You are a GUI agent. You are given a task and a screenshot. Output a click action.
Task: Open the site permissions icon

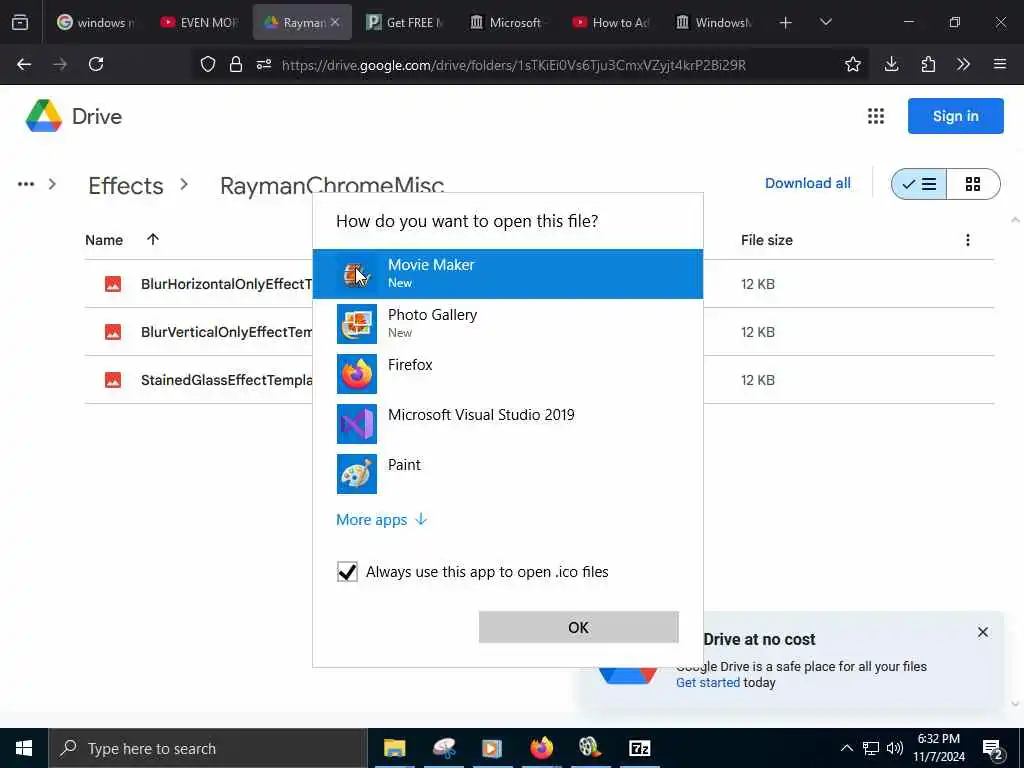click(x=264, y=64)
